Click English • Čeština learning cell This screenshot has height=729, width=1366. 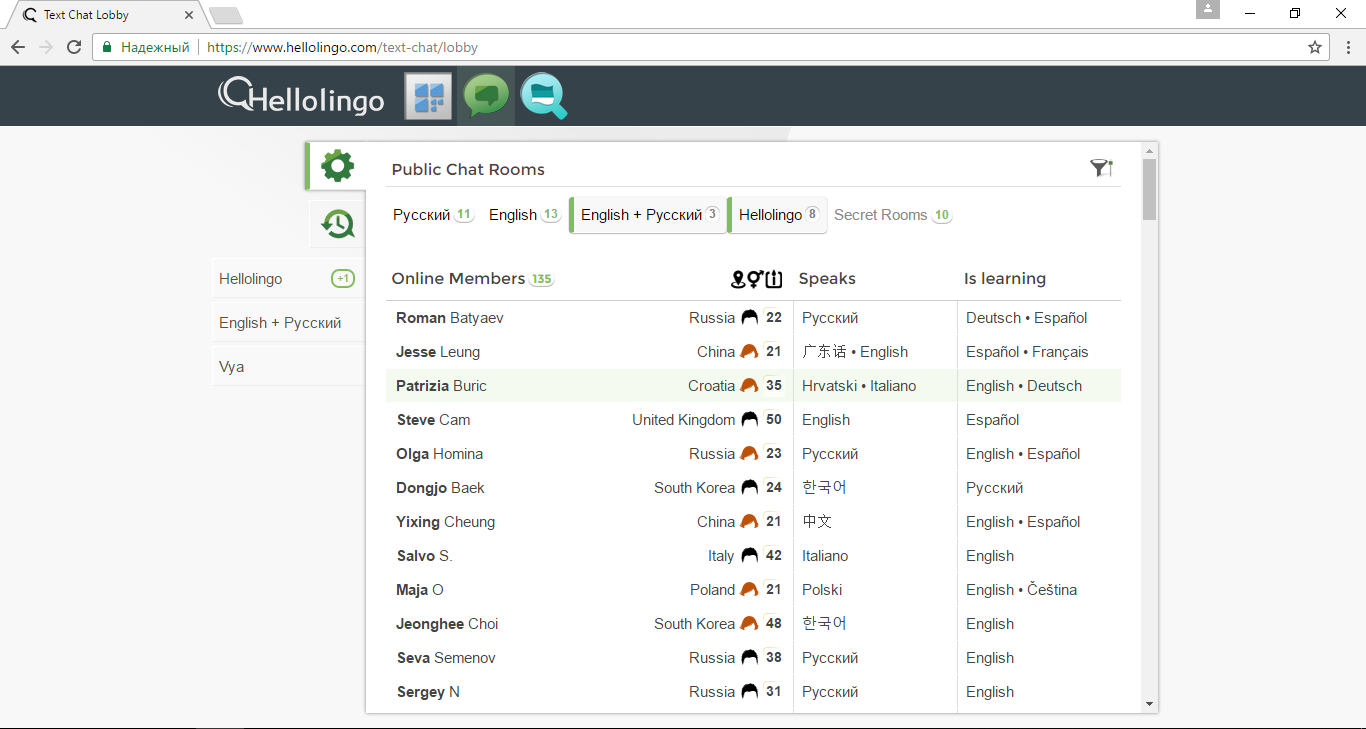pos(1021,590)
